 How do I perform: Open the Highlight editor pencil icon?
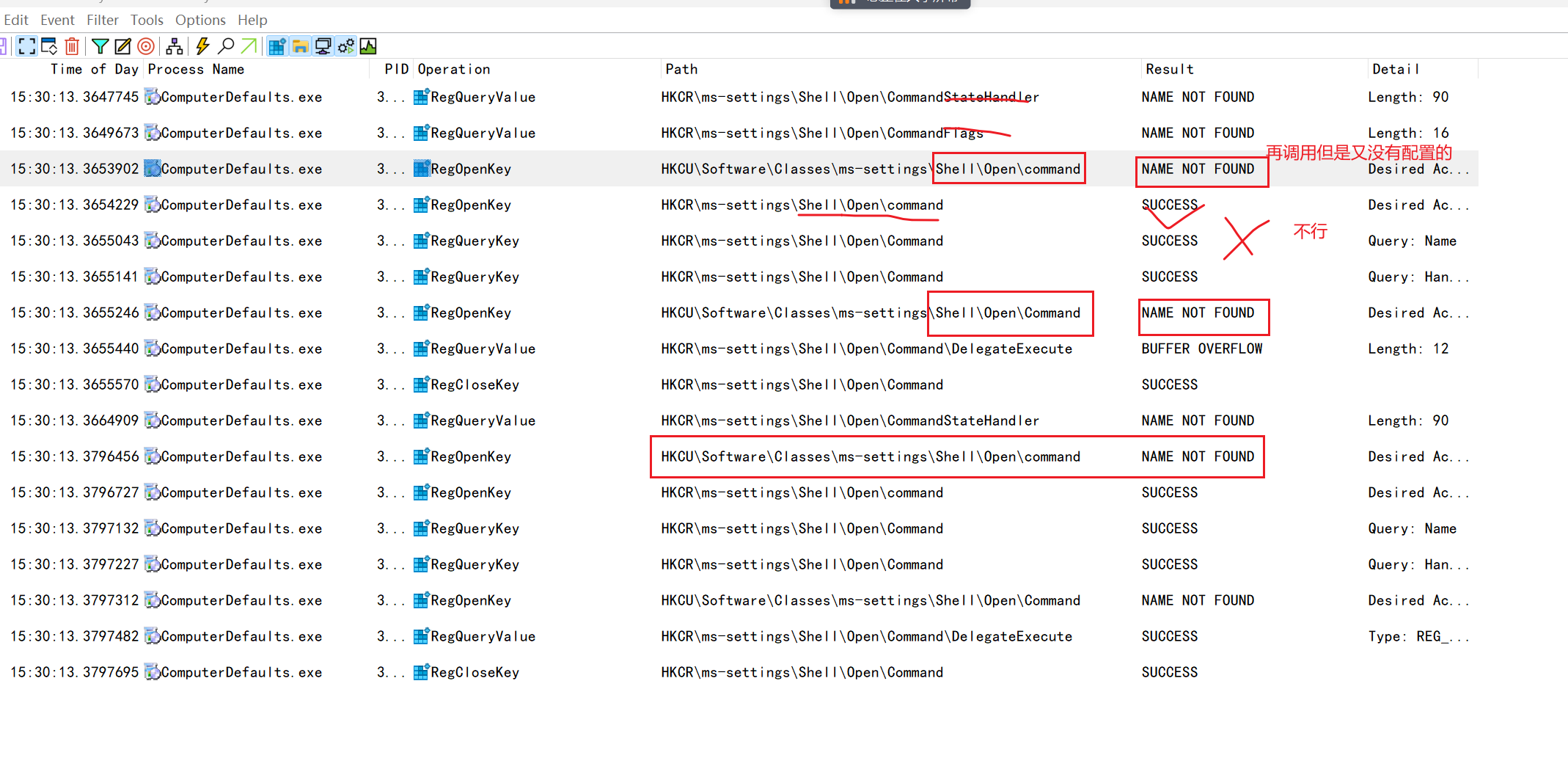coord(123,46)
